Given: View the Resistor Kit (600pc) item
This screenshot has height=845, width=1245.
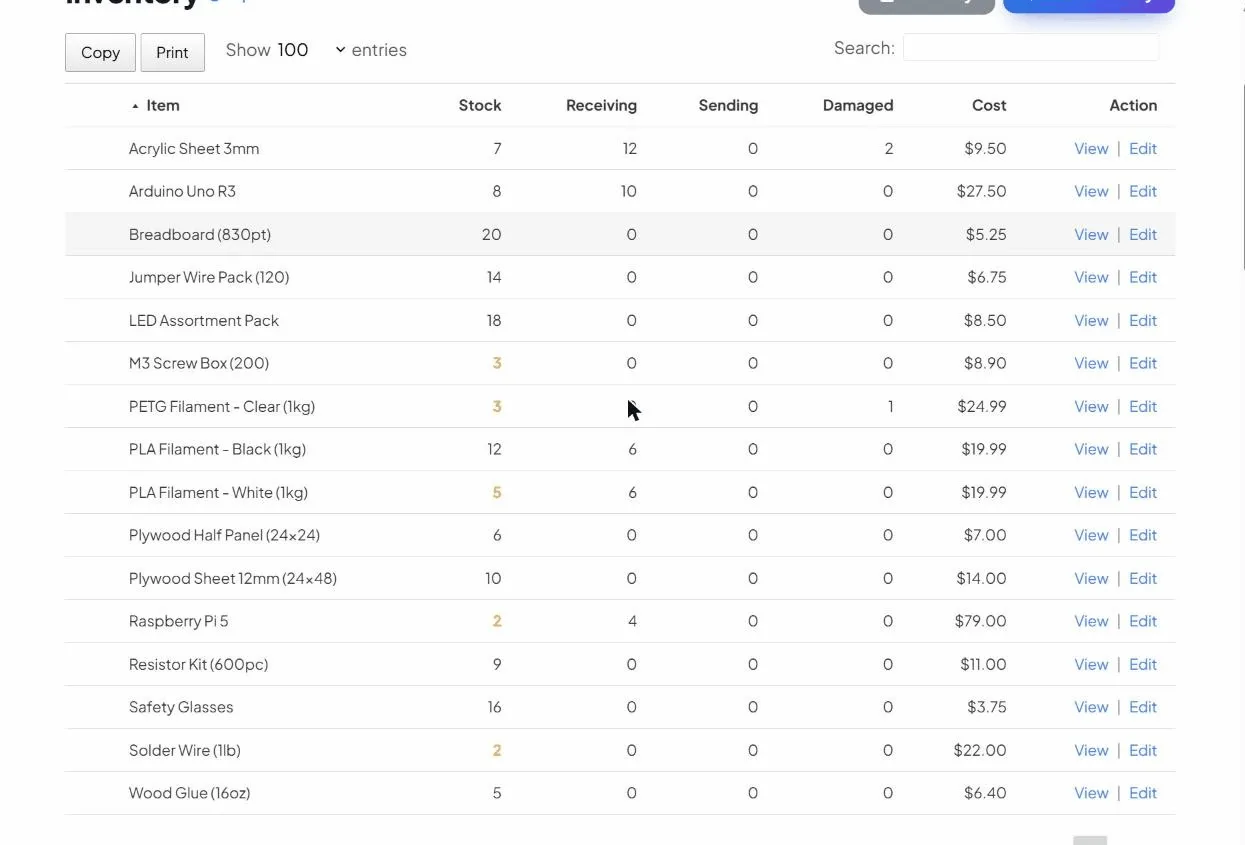Looking at the screenshot, I should pos(1091,664).
